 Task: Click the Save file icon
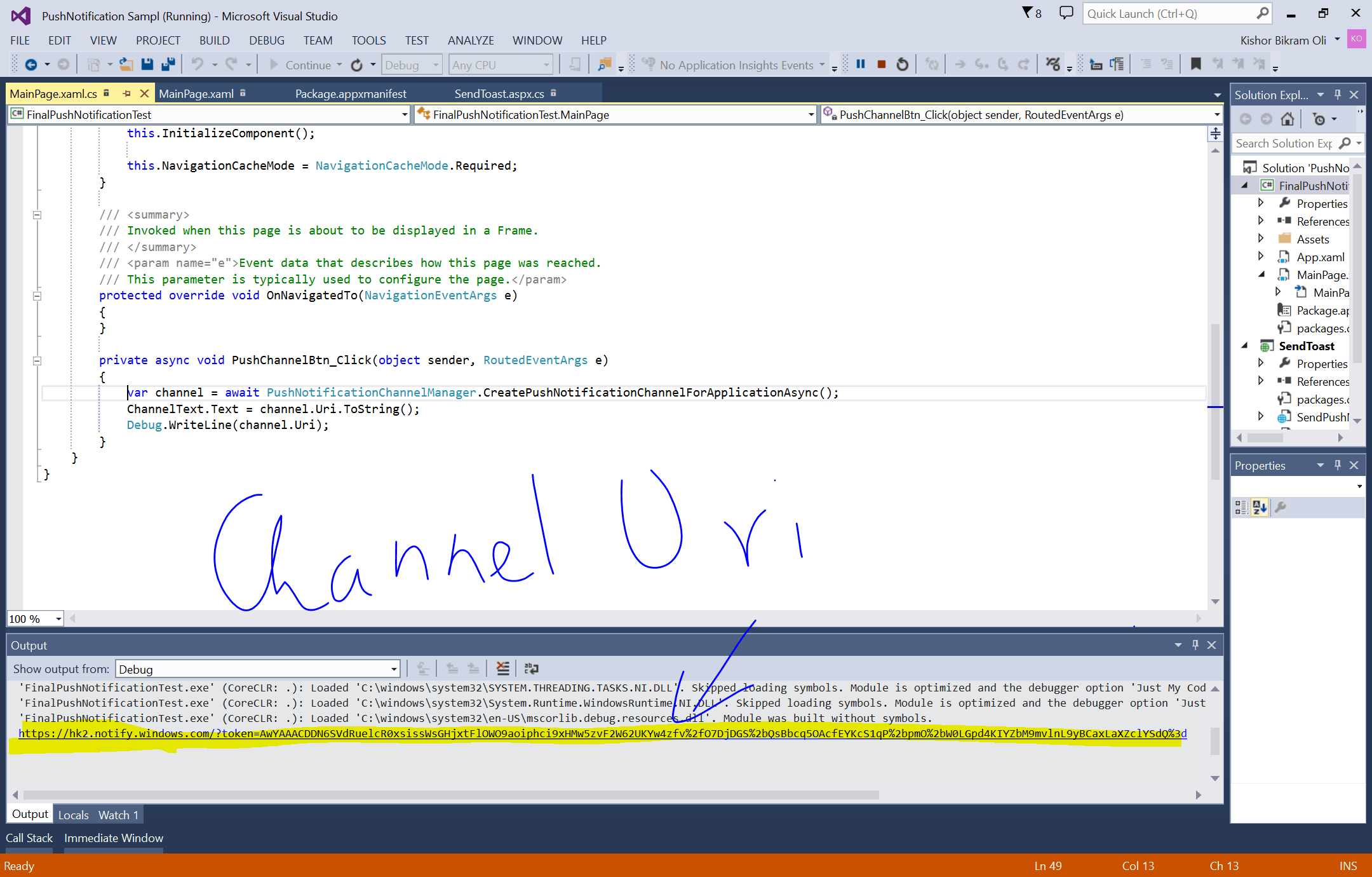(147, 64)
